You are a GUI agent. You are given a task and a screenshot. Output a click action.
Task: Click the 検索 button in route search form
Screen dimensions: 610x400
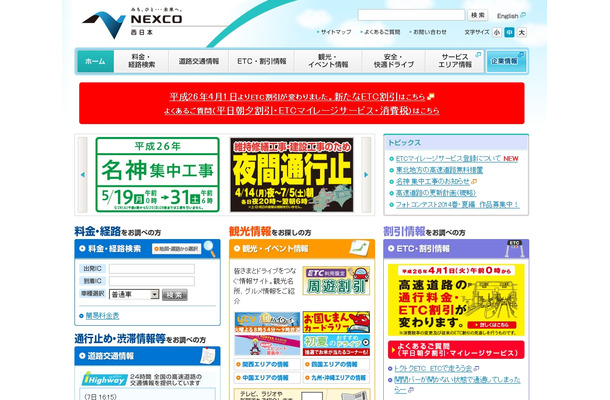(x=175, y=295)
